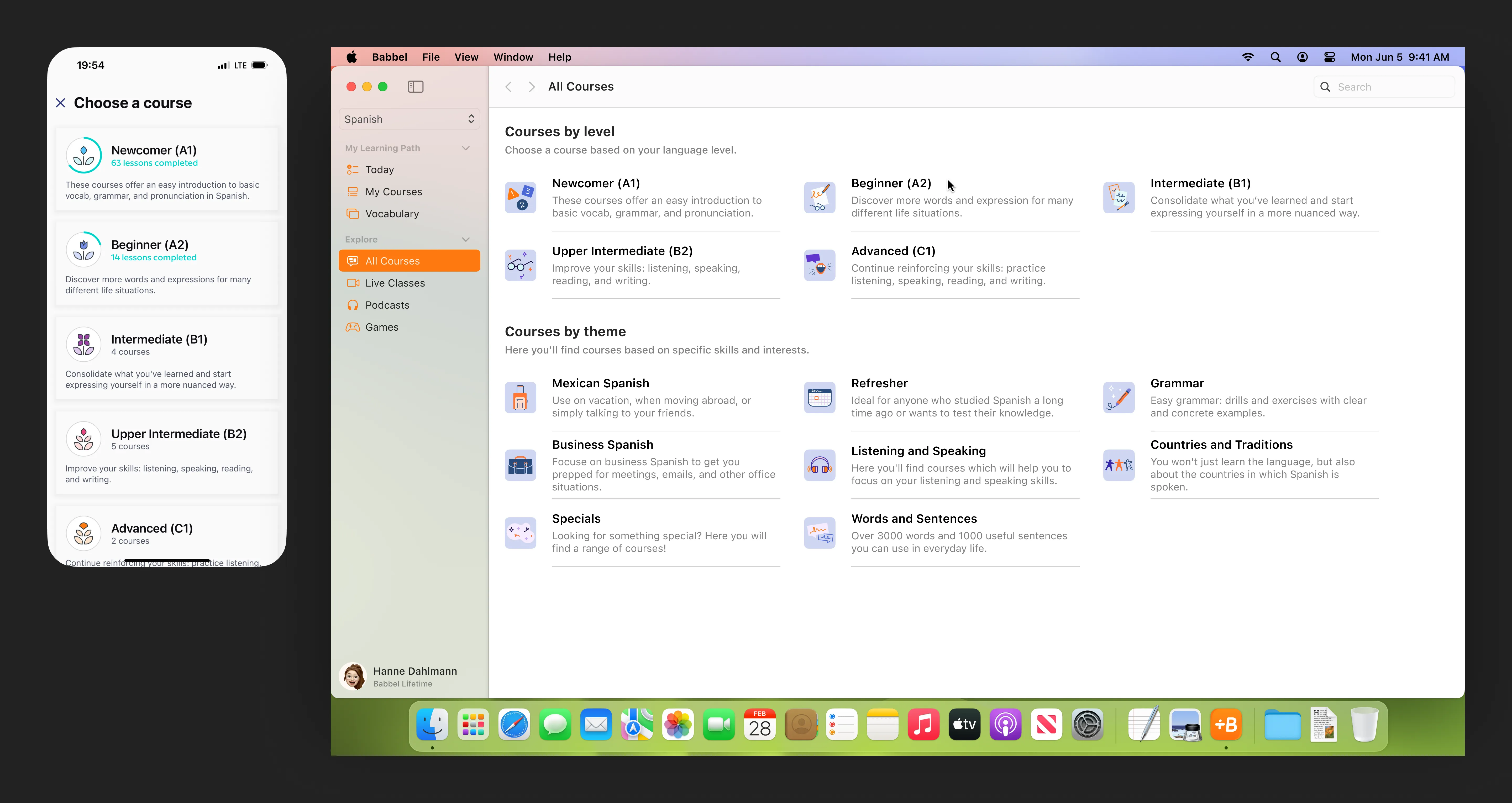The width and height of the screenshot is (1512, 803).
Task: Collapse the Explore section
Action: point(466,240)
